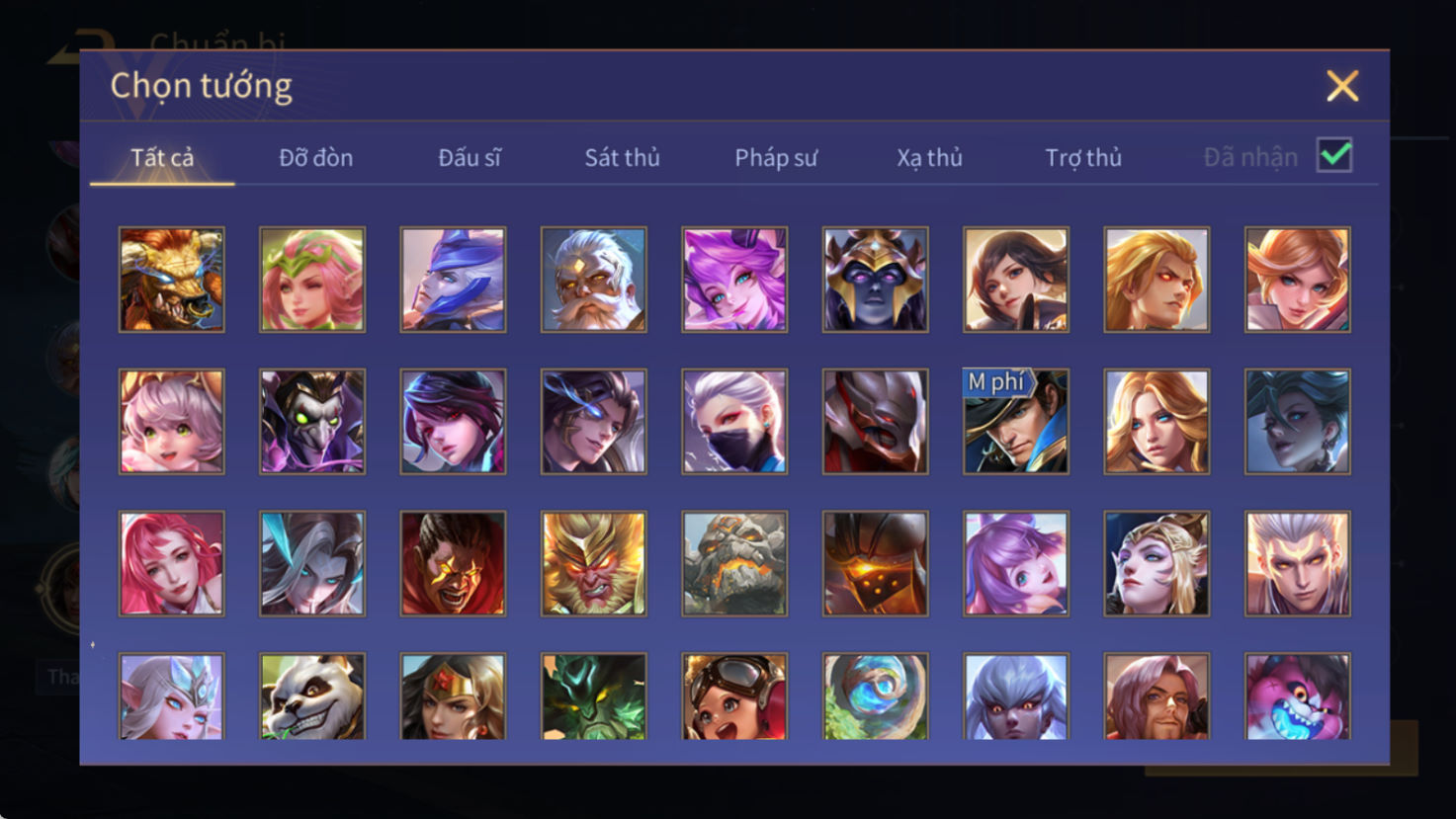The height and width of the screenshot is (819, 1456).
Task: Toggle the Đã nhận checkbox
Action: 1334,156
